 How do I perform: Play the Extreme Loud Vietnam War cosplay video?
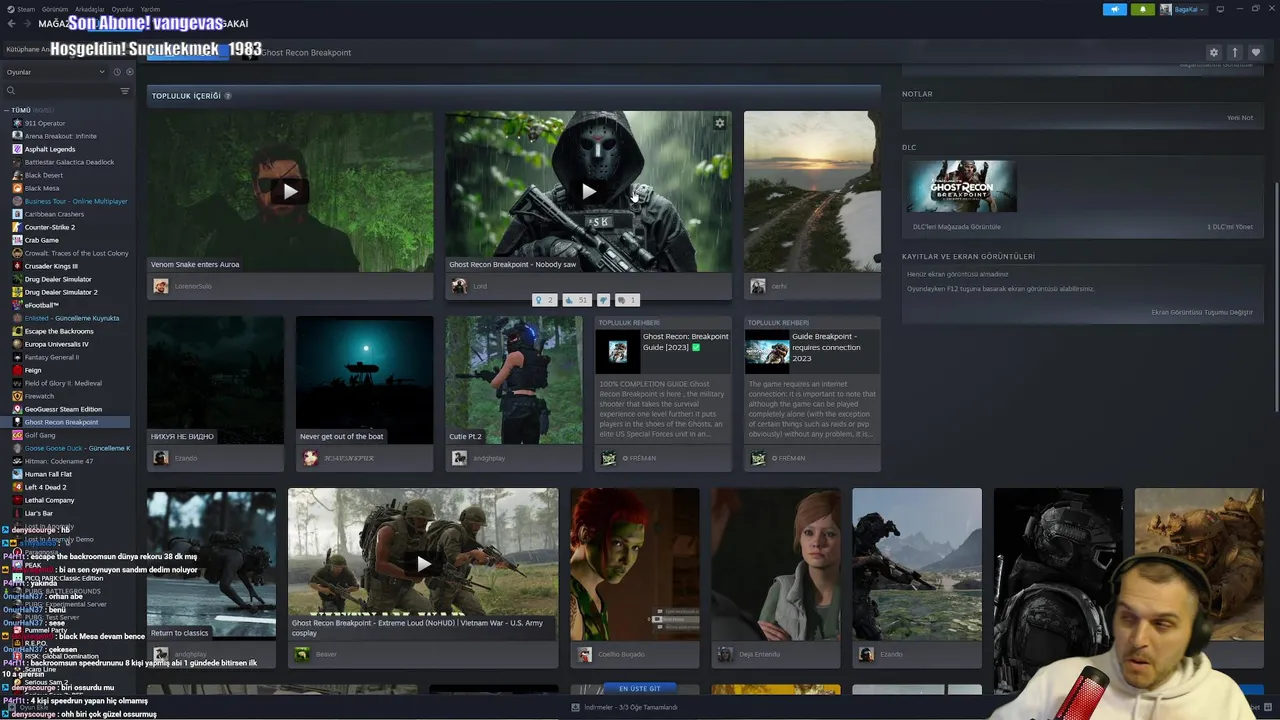click(x=423, y=564)
